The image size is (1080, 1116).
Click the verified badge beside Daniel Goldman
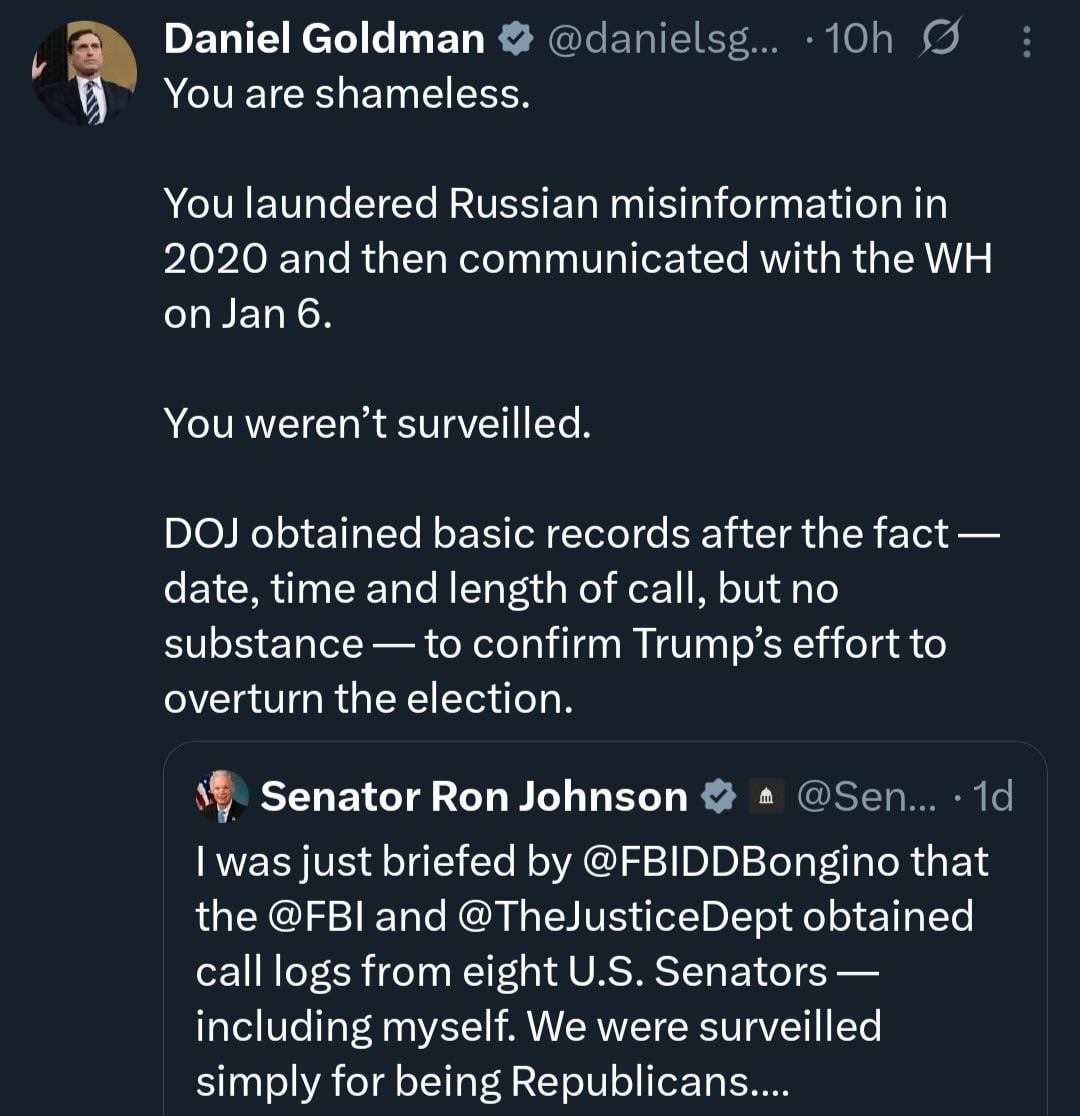[x=512, y=39]
